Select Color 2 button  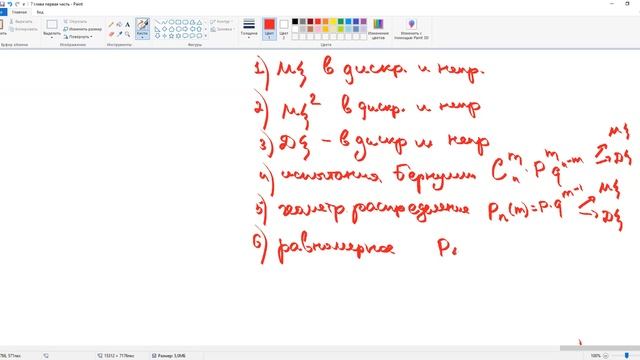pyautogui.click(x=284, y=29)
